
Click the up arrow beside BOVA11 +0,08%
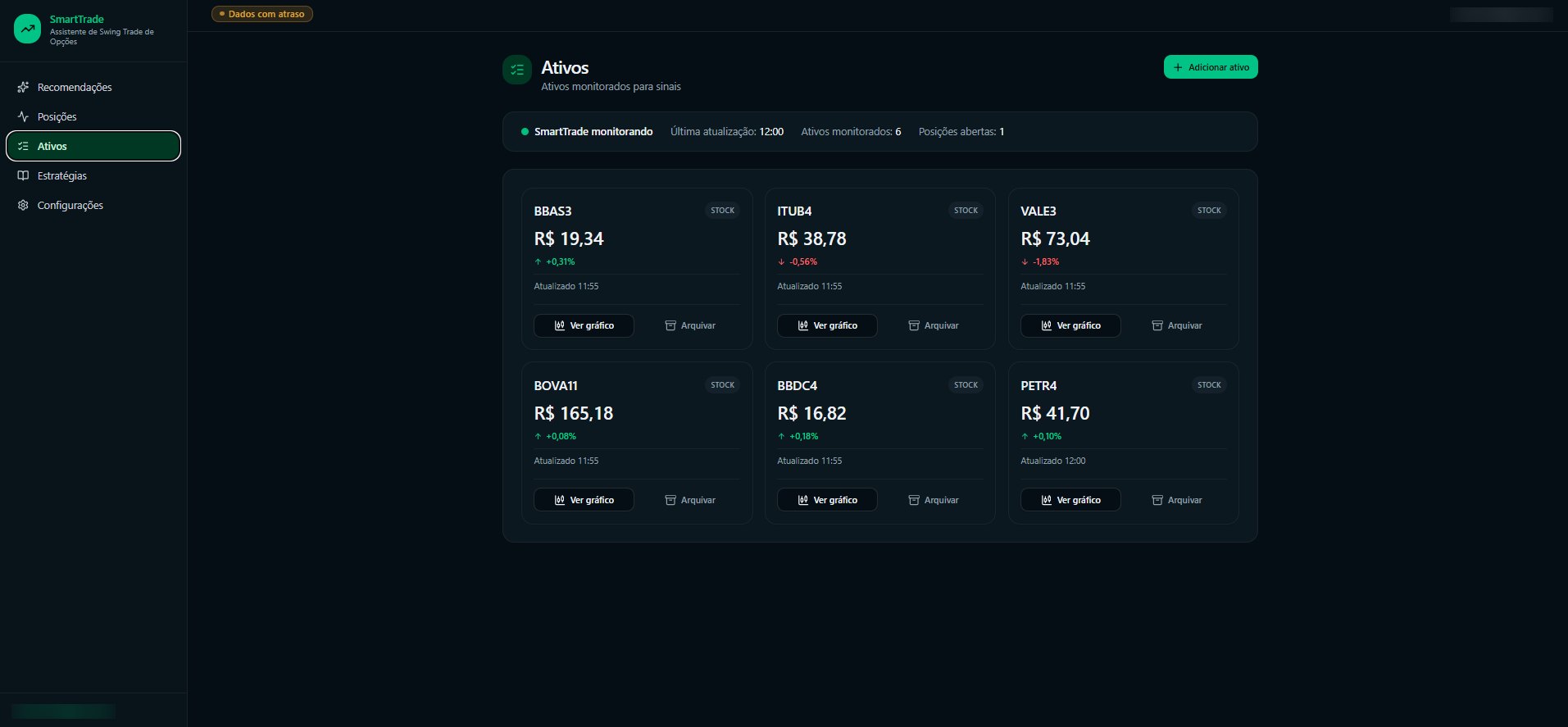(x=538, y=437)
